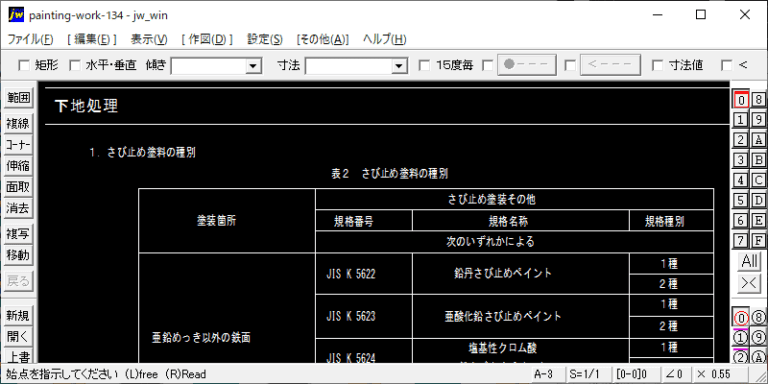Toggle checkbox beside the ●--- button

tap(487, 65)
